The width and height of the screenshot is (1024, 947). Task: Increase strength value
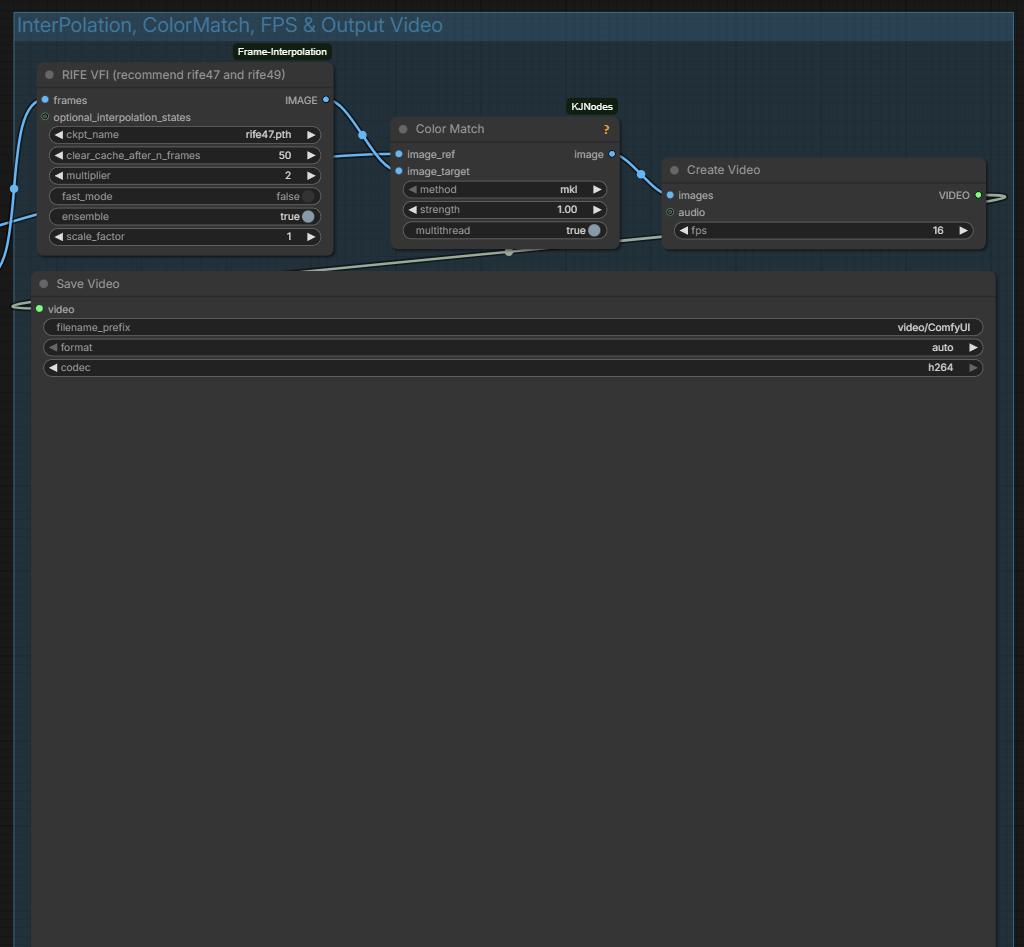tap(597, 210)
